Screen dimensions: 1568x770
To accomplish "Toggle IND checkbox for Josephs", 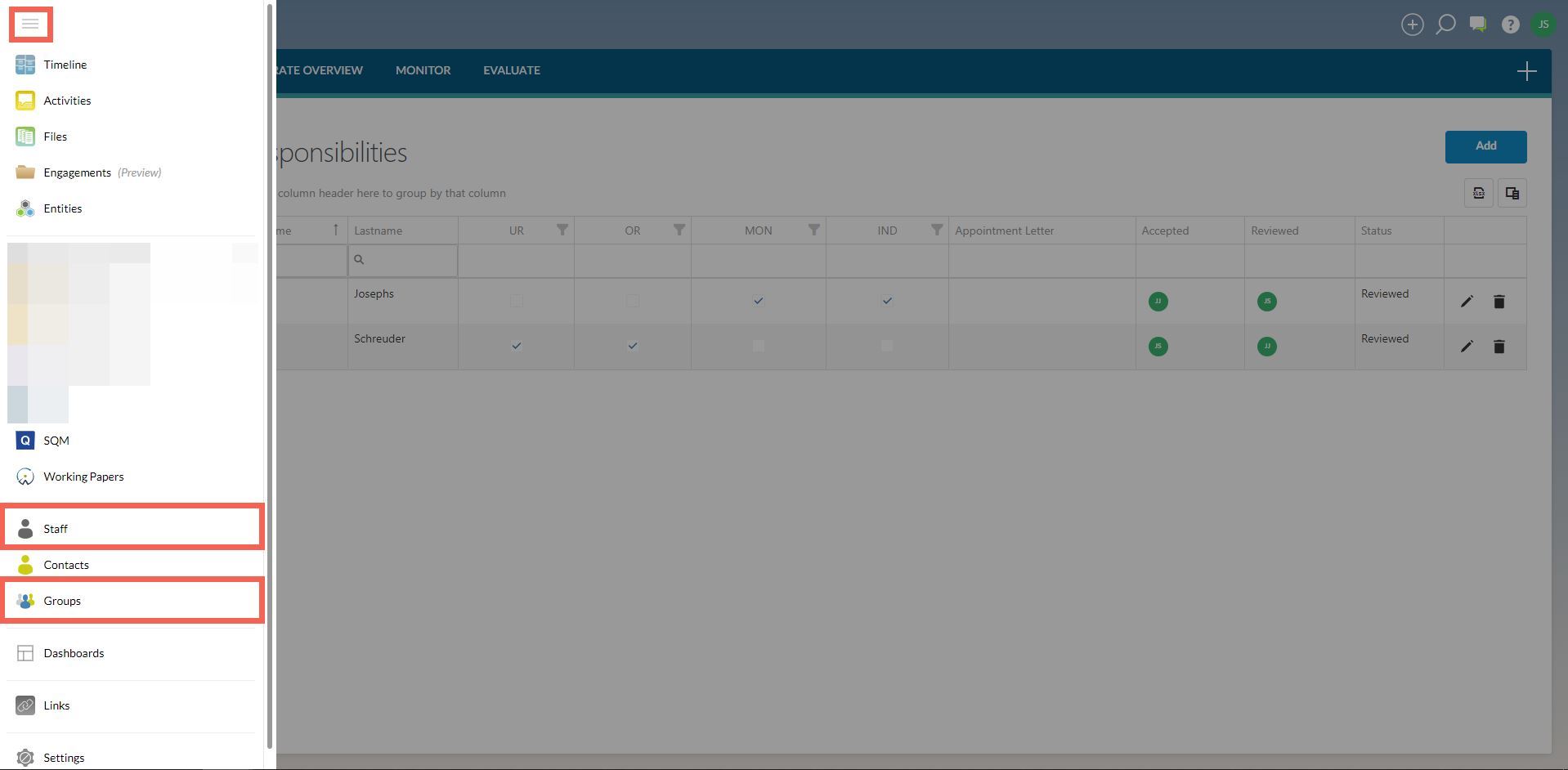I will coord(887,301).
